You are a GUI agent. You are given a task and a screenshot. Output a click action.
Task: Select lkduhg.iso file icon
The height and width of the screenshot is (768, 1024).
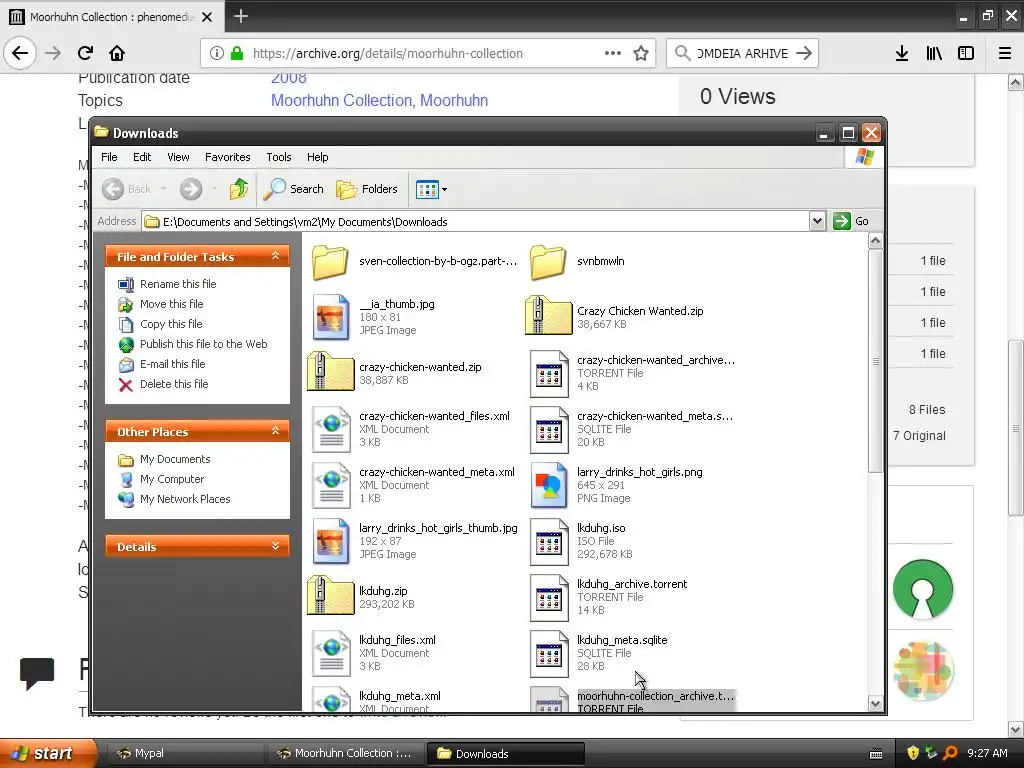pyautogui.click(x=549, y=541)
